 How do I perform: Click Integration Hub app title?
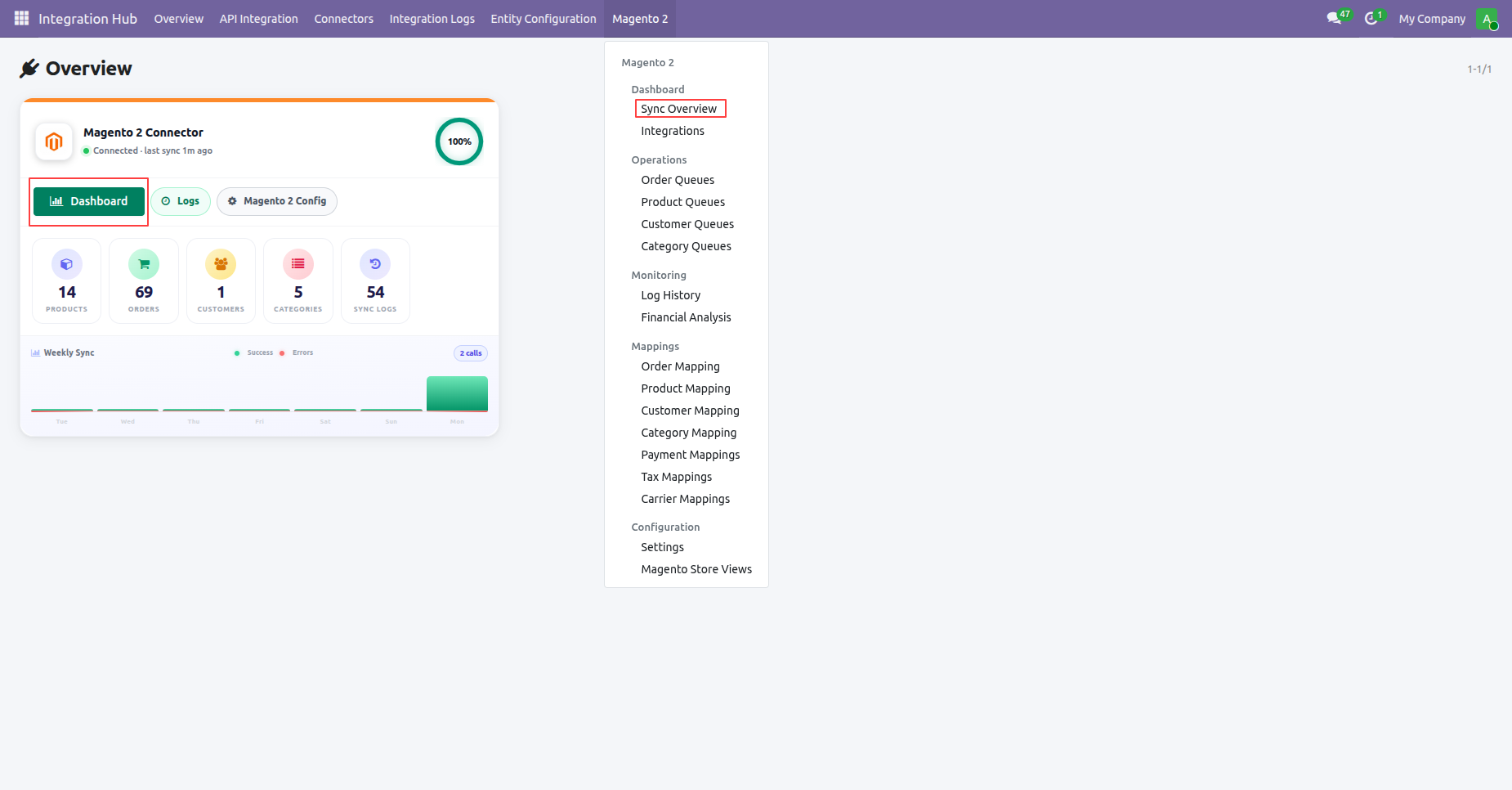click(88, 19)
